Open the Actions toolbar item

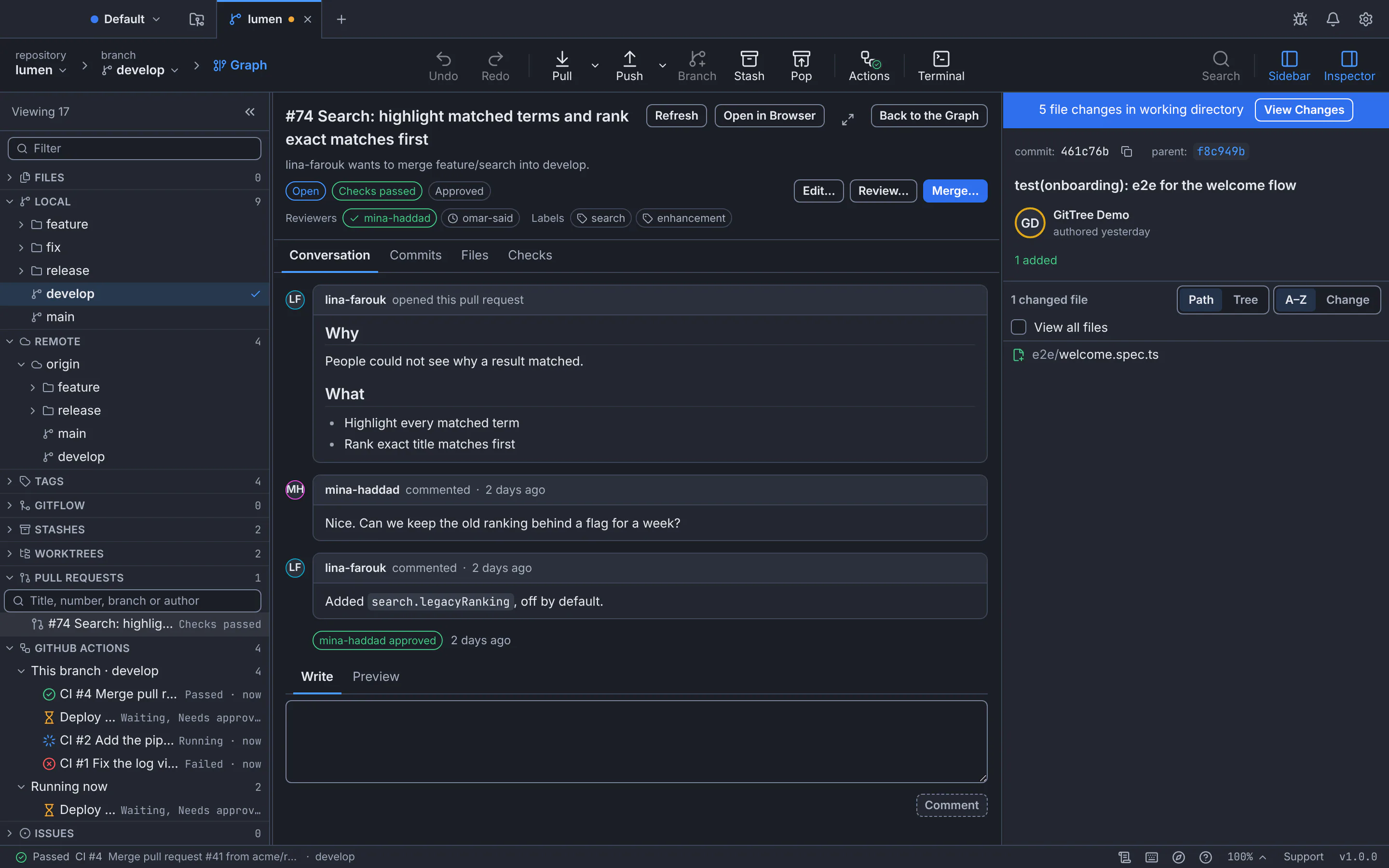869,66
